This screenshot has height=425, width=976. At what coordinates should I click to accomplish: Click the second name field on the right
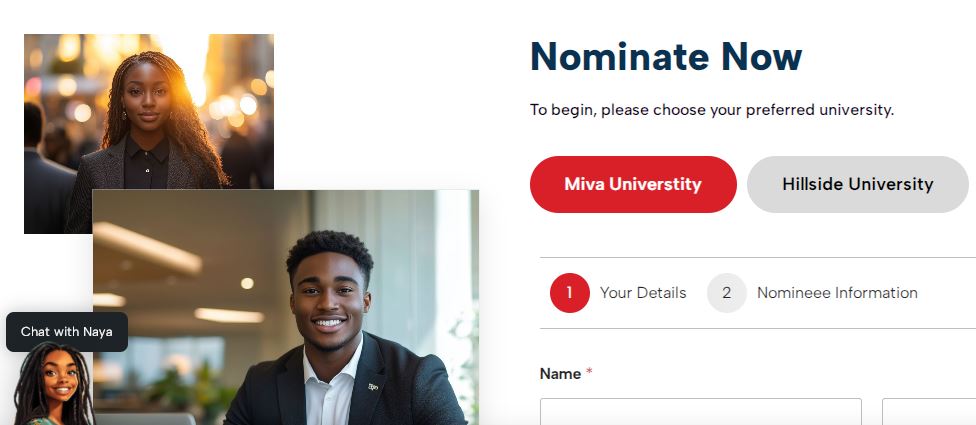pyautogui.click(x=928, y=411)
